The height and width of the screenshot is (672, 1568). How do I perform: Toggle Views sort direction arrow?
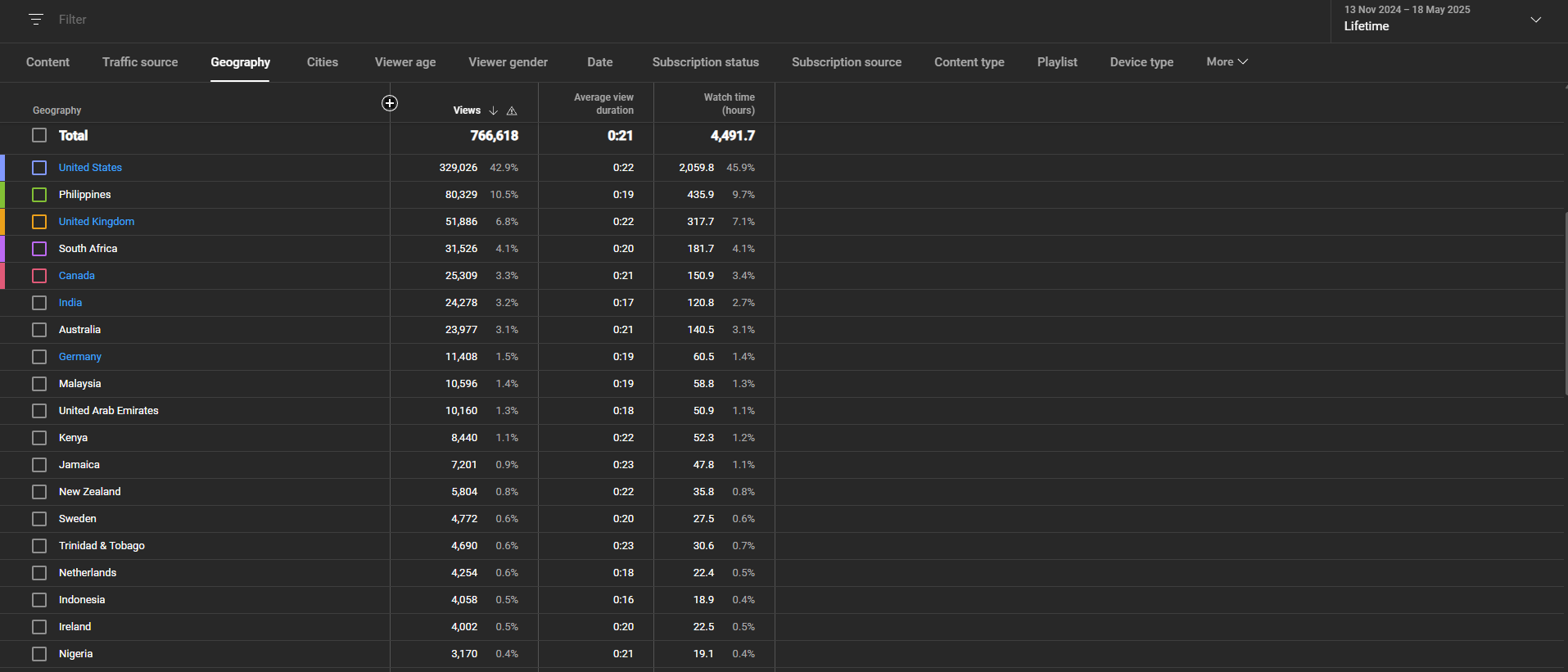click(x=493, y=110)
